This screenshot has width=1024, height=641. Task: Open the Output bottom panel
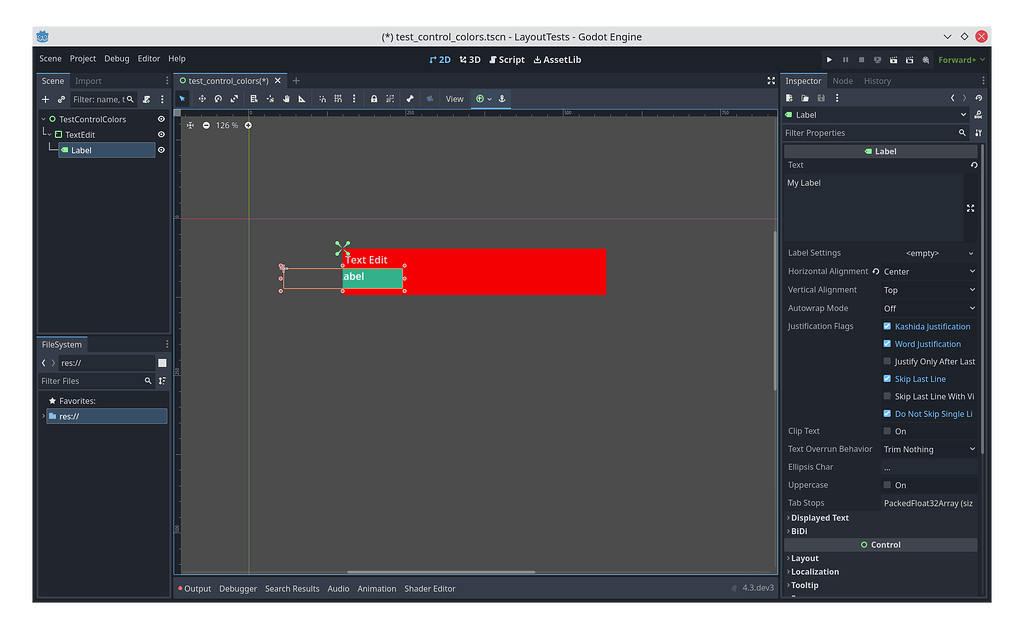[x=196, y=589]
